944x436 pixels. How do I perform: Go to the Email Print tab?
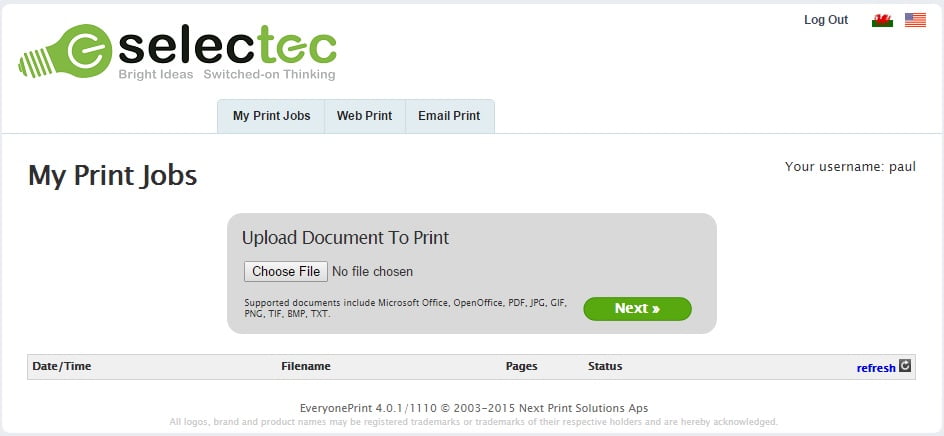click(449, 116)
